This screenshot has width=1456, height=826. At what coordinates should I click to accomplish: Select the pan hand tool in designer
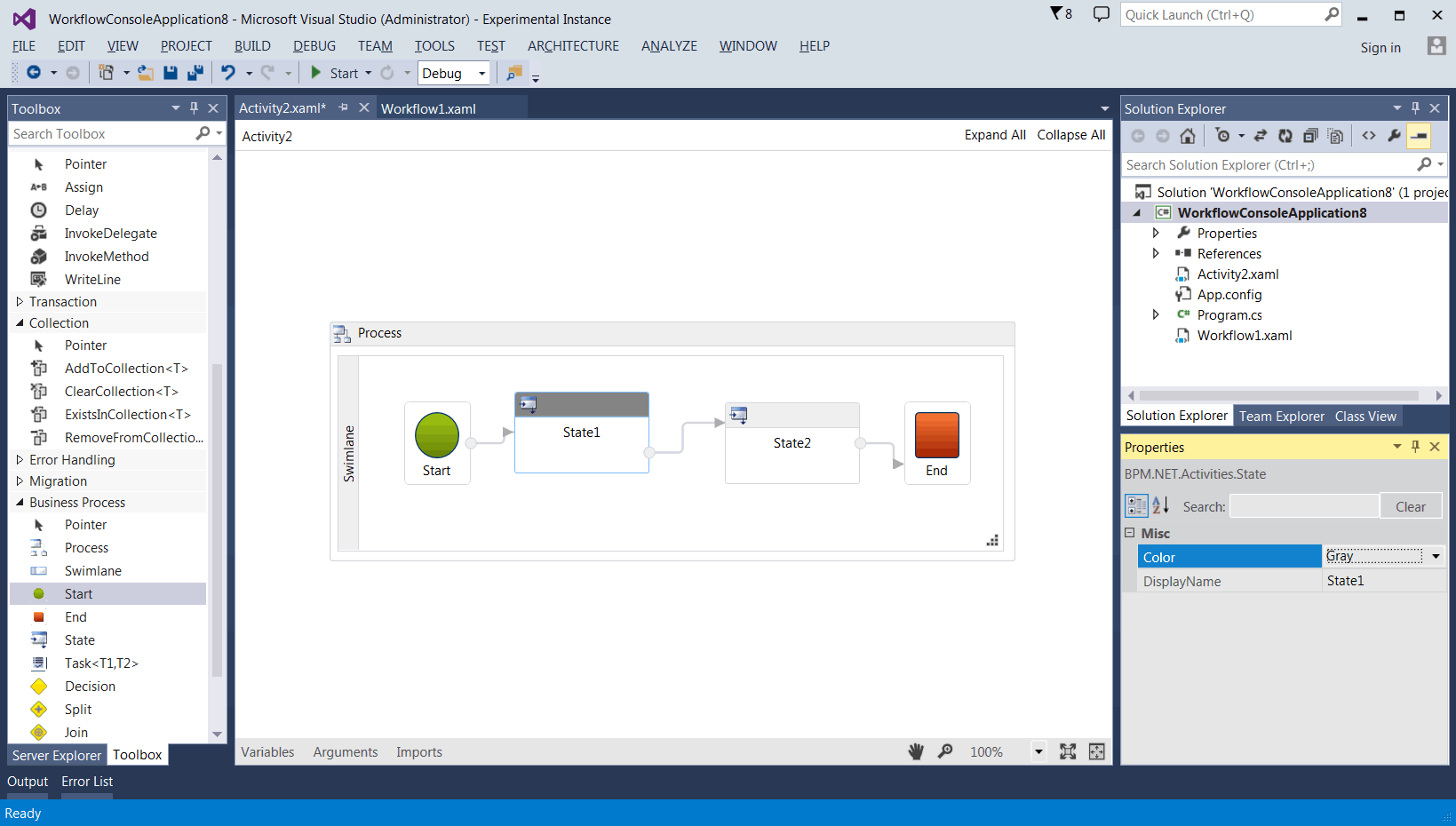pyautogui.click(x=916, y=751)
